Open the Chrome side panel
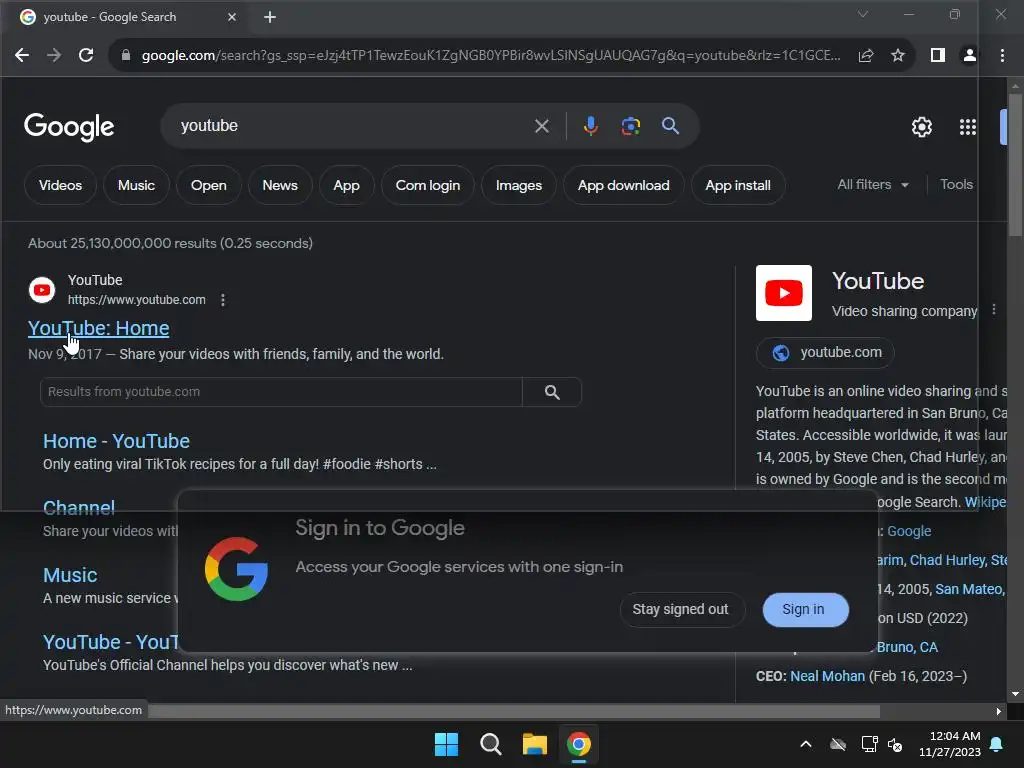The width and height of the screenshot is (1024, 768). point(938,56)
